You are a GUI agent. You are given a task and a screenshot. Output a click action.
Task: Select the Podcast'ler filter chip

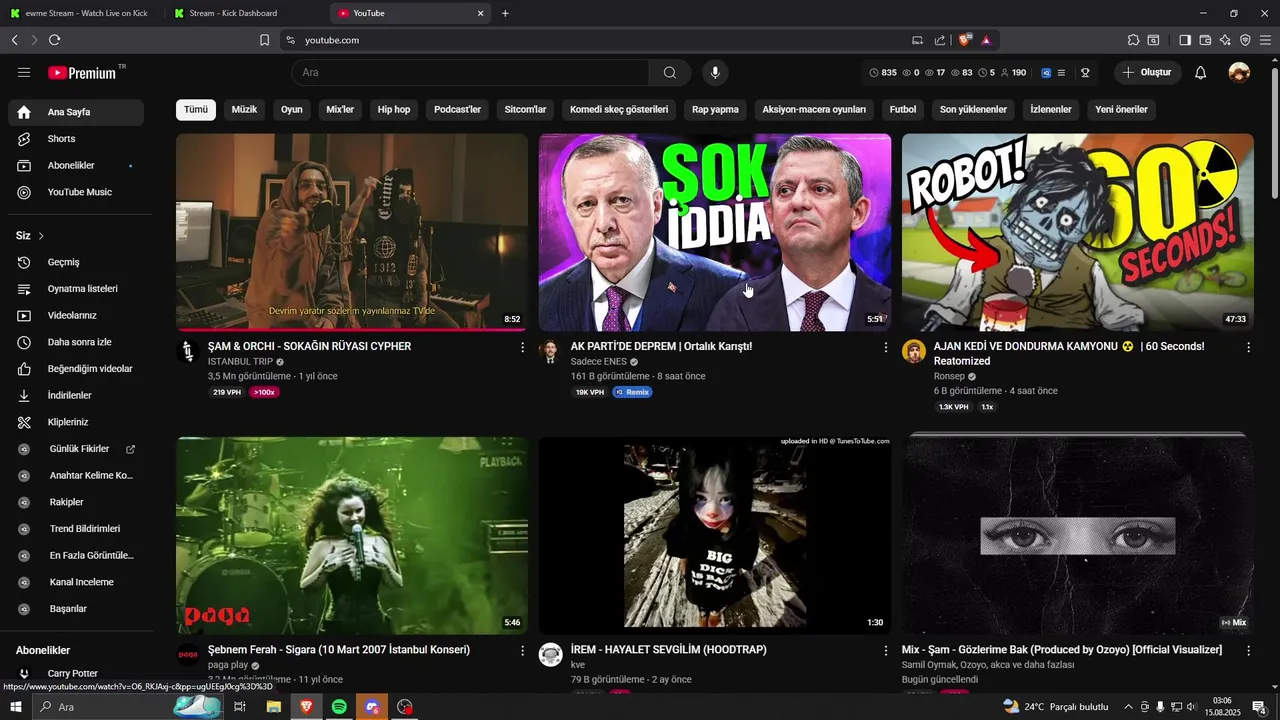(x=457, y=110)
